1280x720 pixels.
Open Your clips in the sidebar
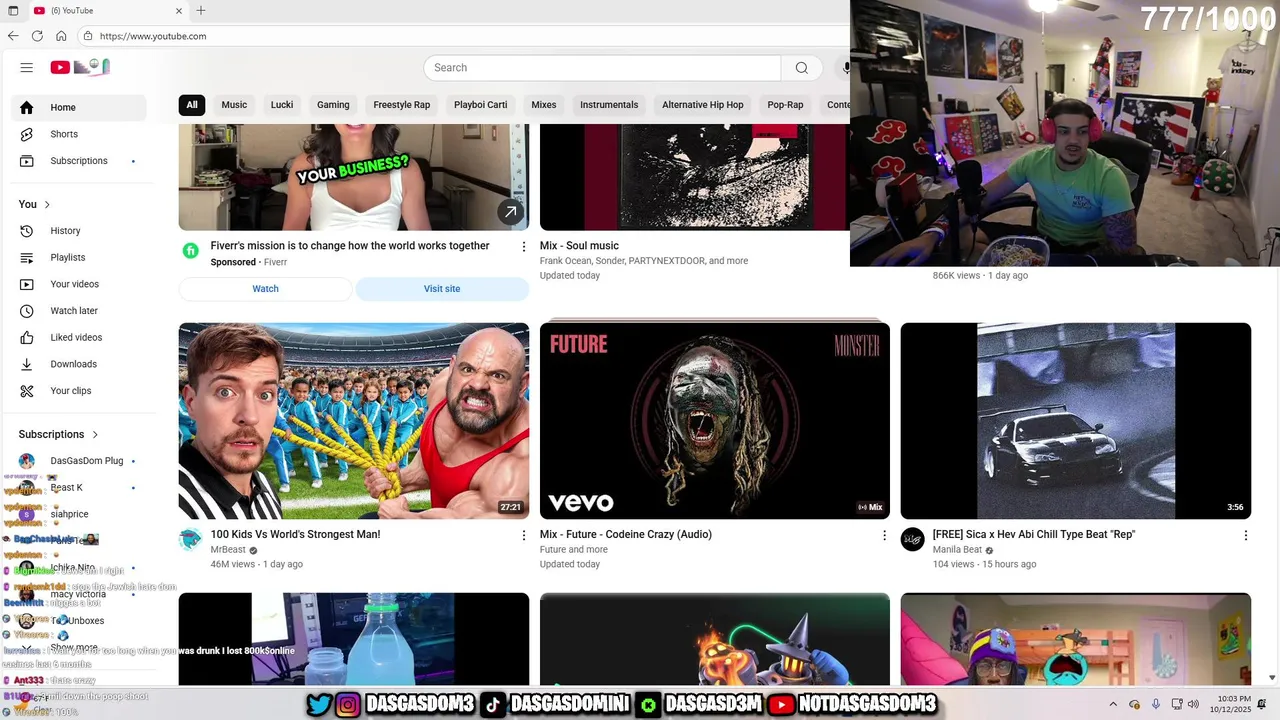(78, 391)
